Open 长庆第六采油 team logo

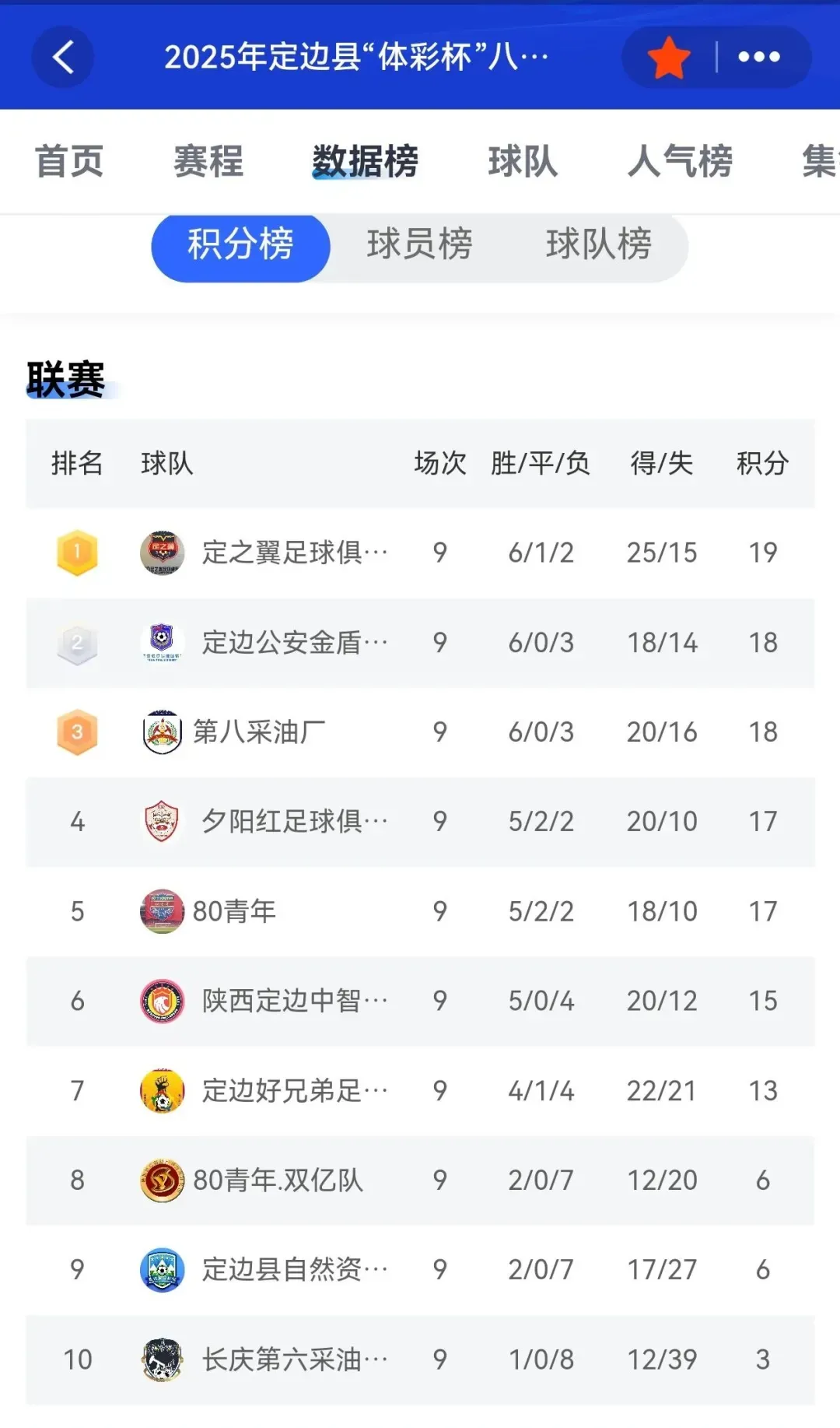coord(162,1360)
